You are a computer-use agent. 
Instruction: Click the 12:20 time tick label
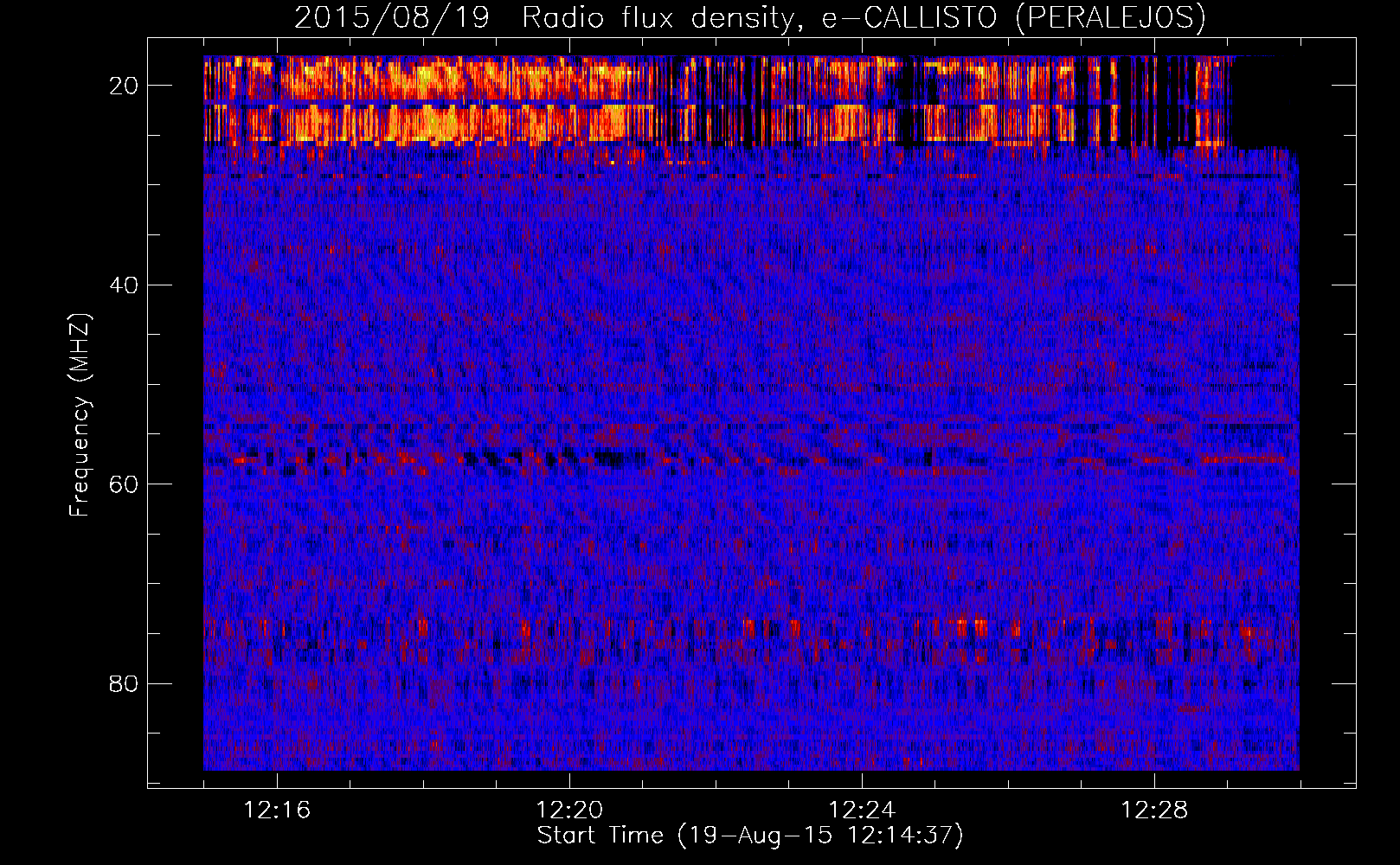click(x=569, y=811)
